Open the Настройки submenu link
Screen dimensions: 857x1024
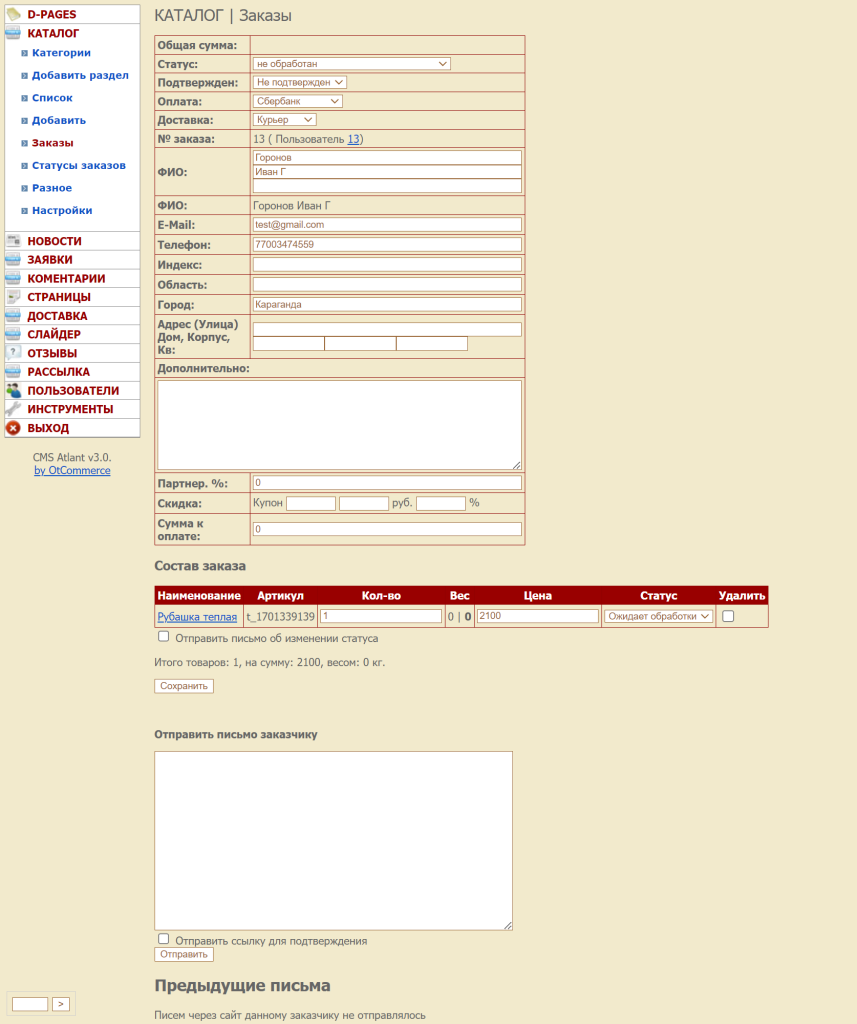(x=62, y=211)
